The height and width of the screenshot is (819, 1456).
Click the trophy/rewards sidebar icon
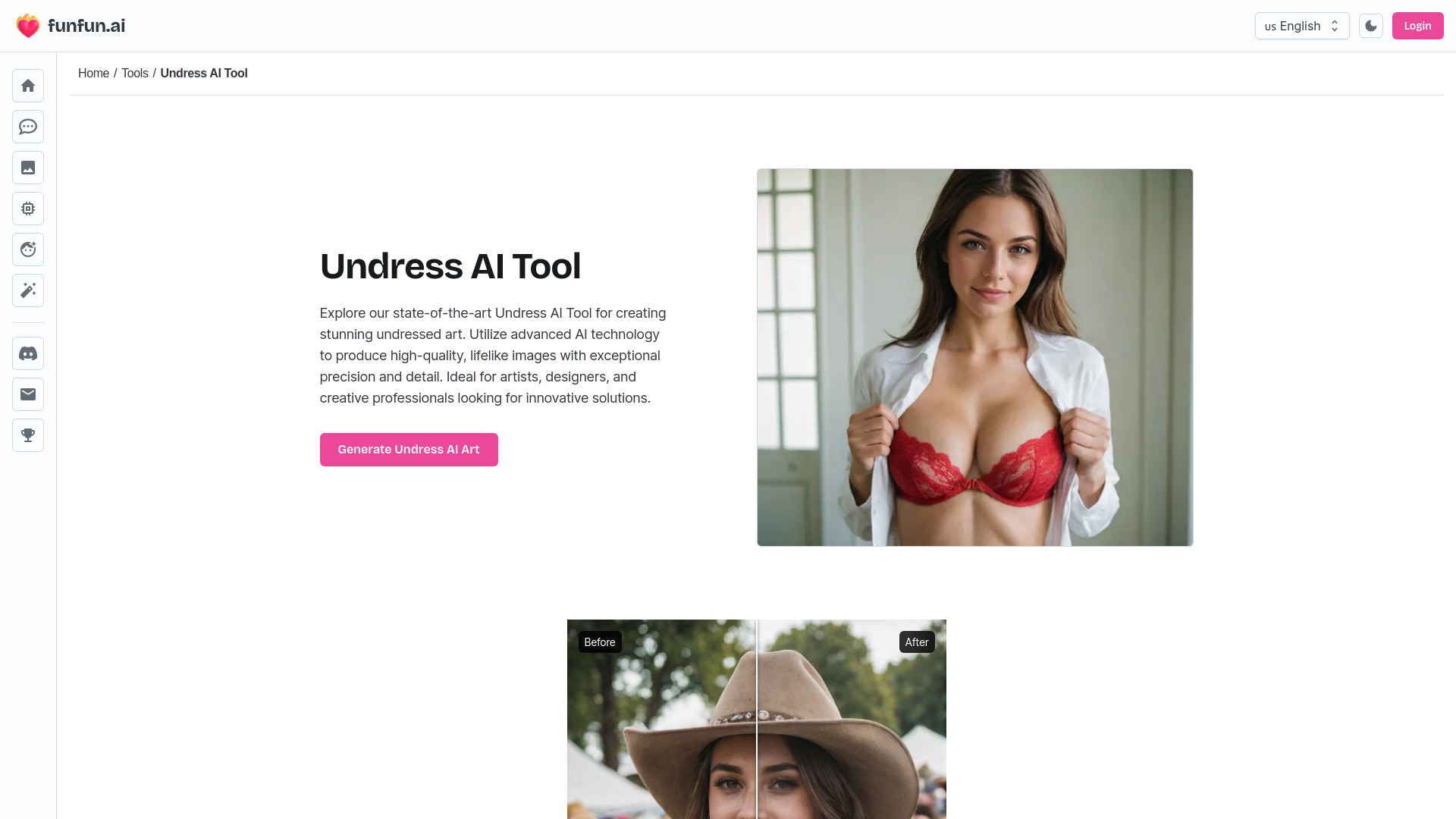pos(28,435)
